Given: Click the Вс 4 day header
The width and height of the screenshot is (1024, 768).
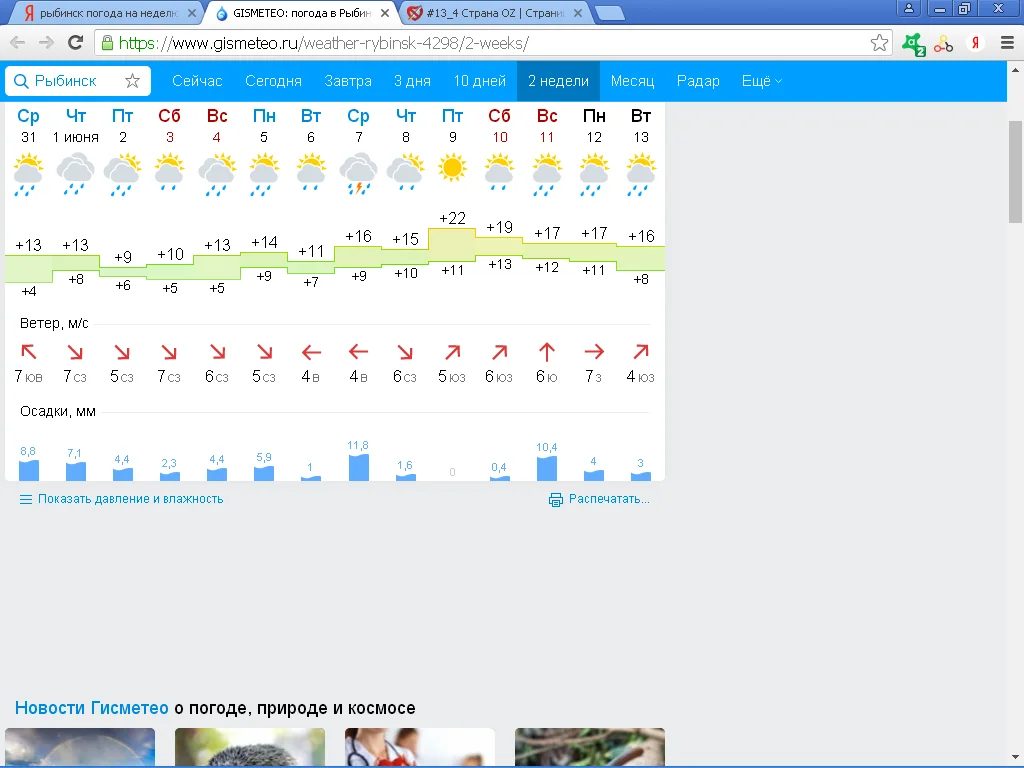Looking at the screenshot, I should [x=217, y=125].
